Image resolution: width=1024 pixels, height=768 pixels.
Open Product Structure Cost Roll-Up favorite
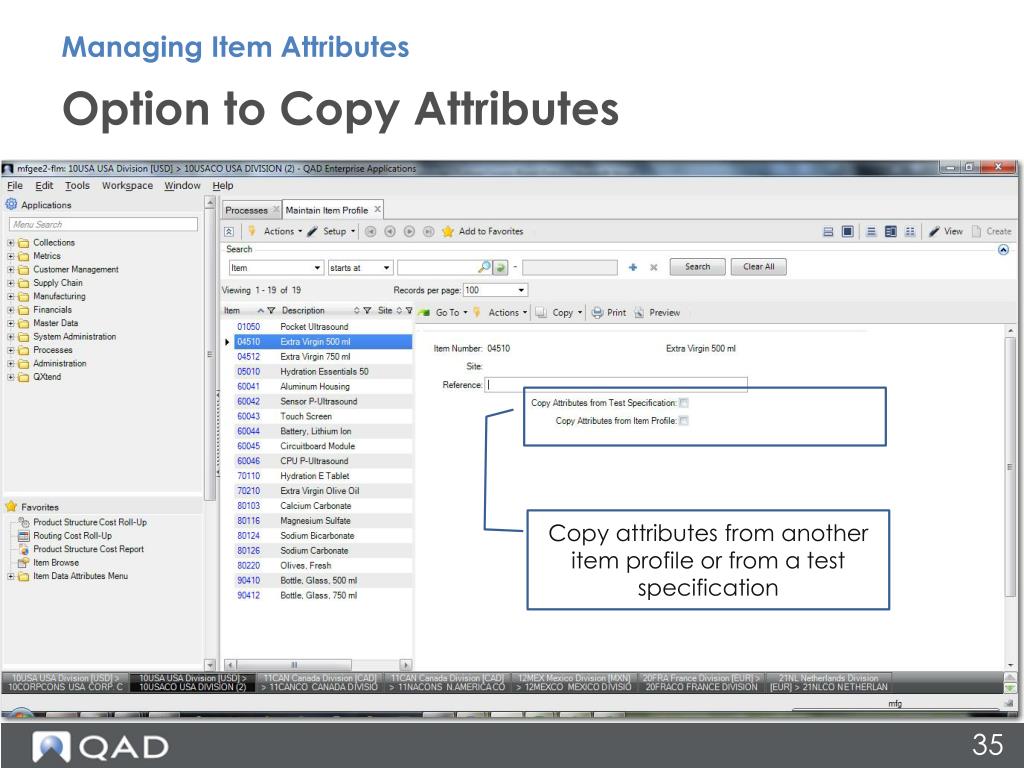pos(90,522)
